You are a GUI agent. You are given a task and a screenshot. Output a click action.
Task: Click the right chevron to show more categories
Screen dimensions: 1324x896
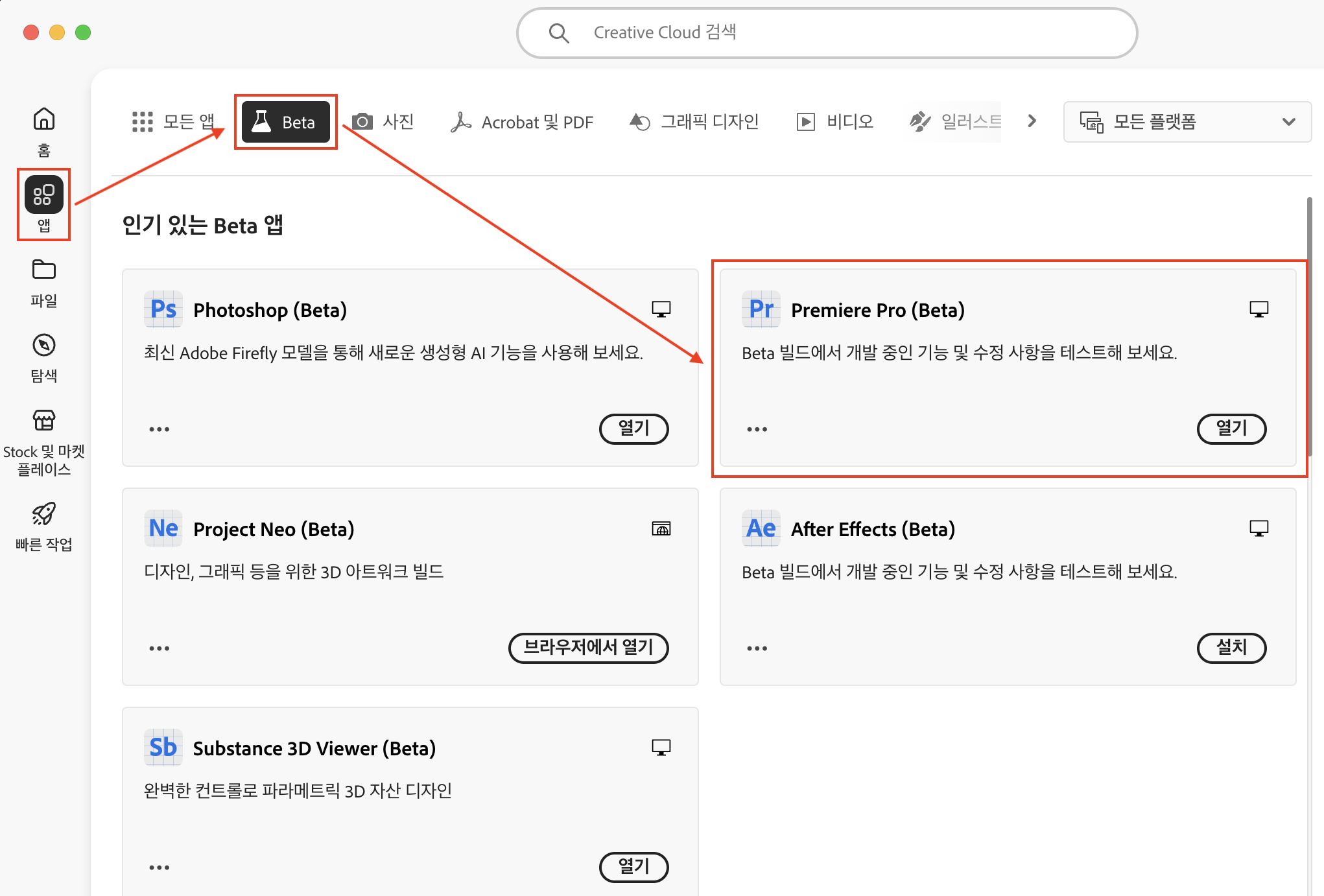tap(1031, 121)
